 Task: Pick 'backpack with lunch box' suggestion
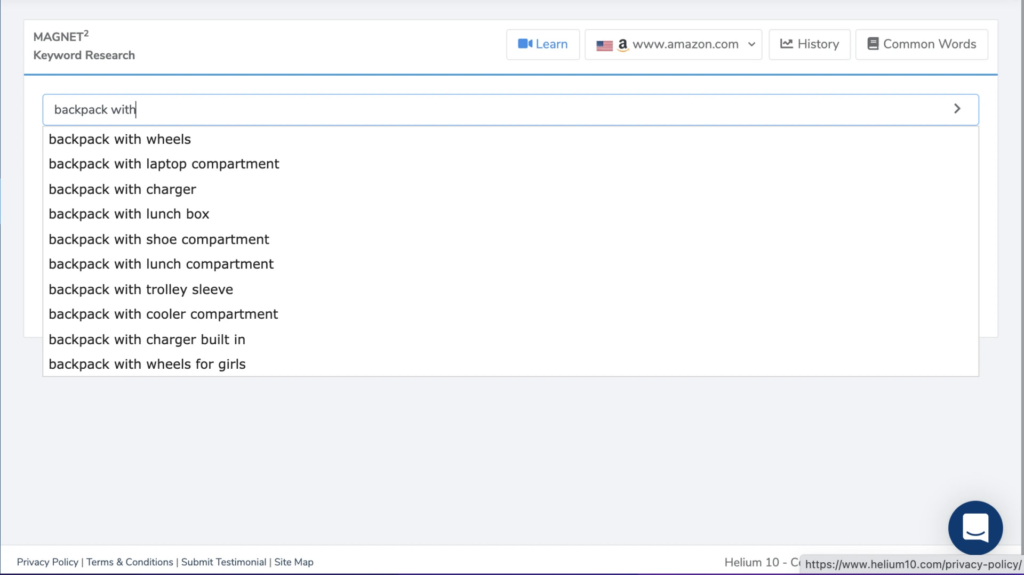click(x=129, y=214)
